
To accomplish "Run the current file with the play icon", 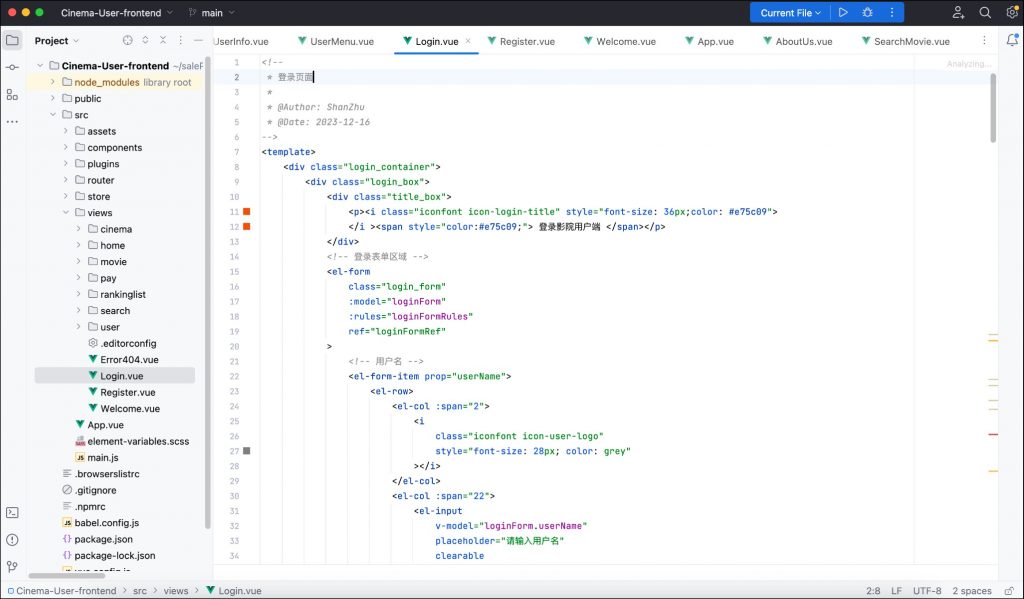I will pos(843,13).
